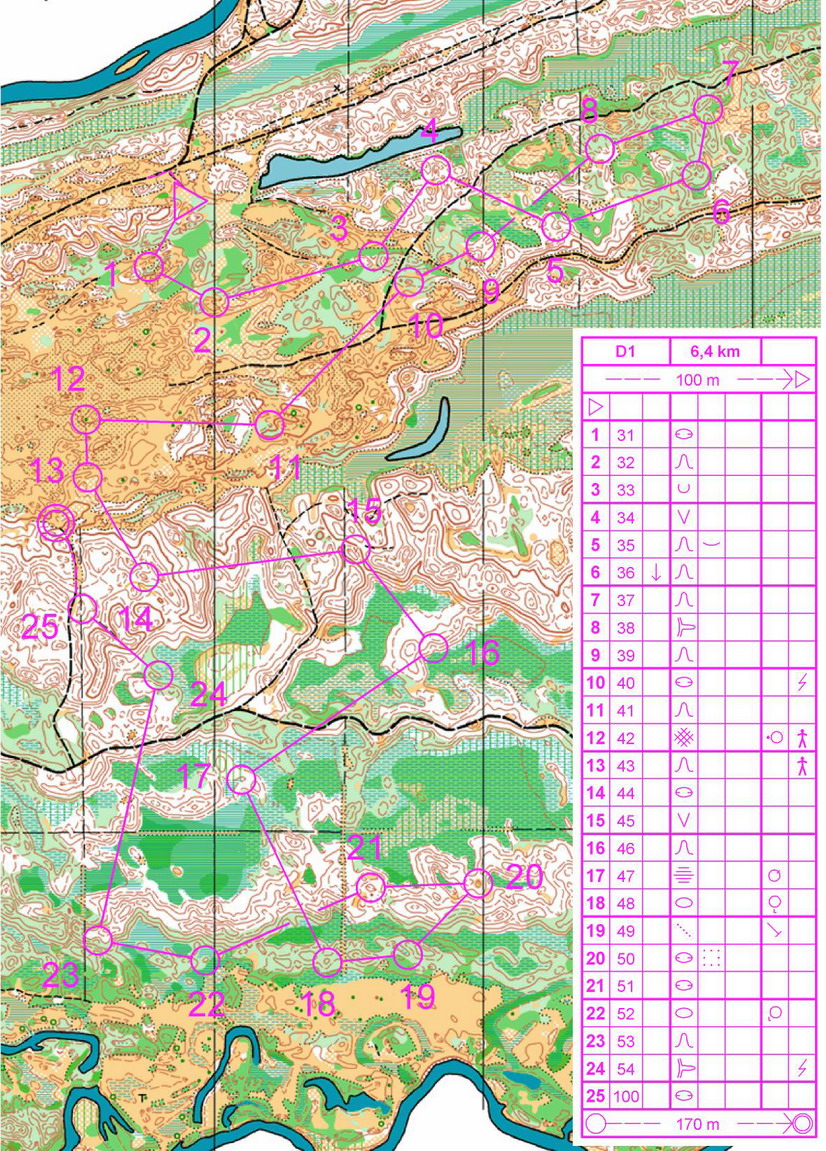This screenshot has width=826, height=1151.
Task: Click the marsh symbol in row 17
Action: 684,876
